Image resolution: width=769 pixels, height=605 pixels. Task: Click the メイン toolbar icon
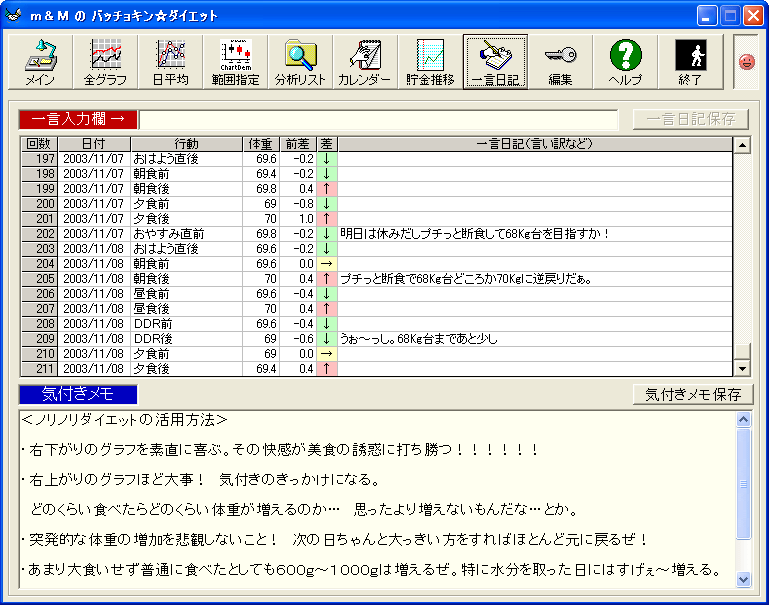40,62
